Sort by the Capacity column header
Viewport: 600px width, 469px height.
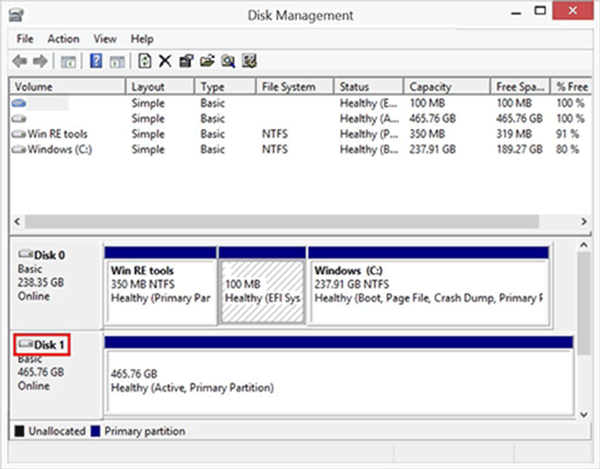point(447,87)
